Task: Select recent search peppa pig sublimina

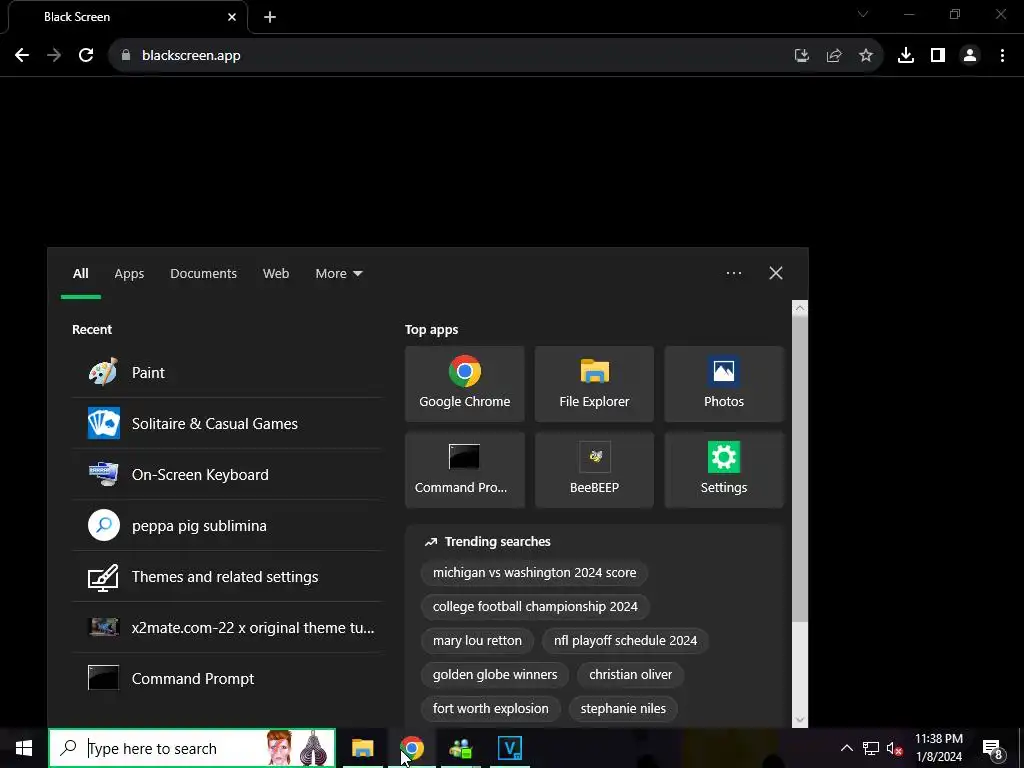Action: click(227, 526)
